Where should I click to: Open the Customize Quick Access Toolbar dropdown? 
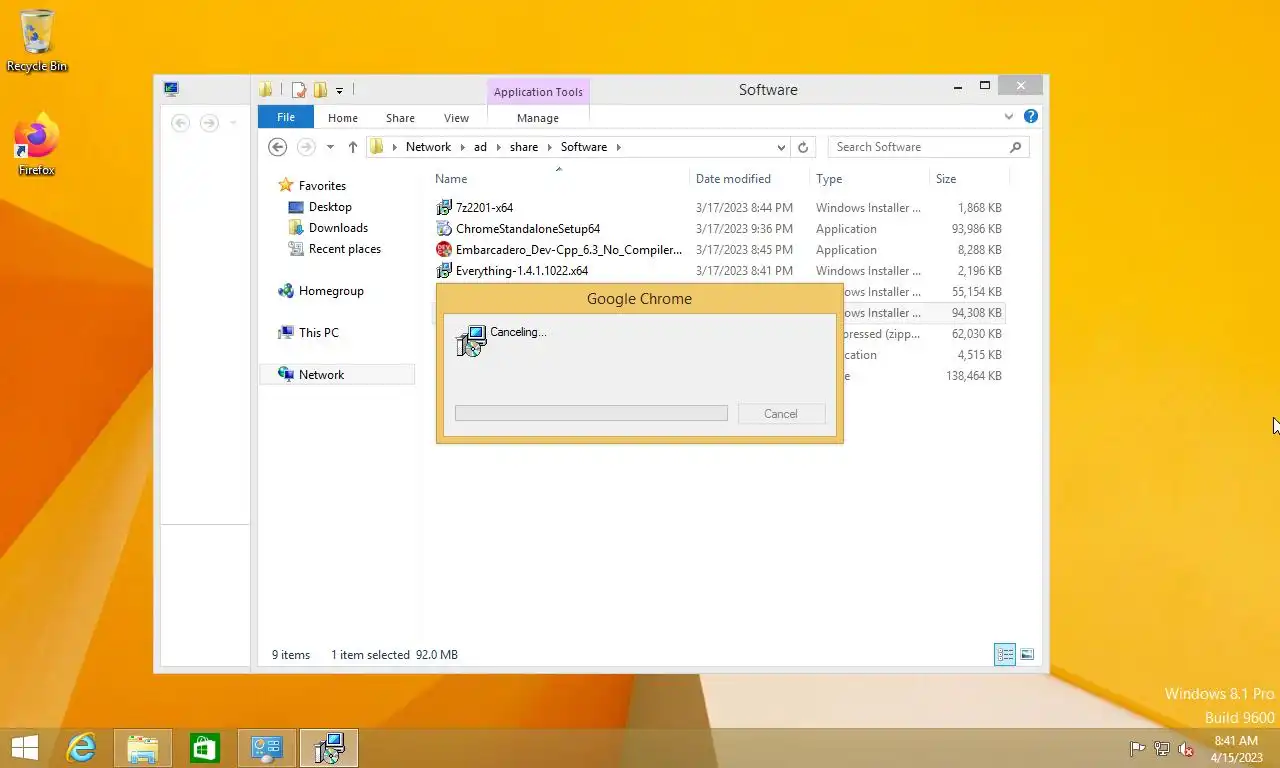tap(339, 90)
